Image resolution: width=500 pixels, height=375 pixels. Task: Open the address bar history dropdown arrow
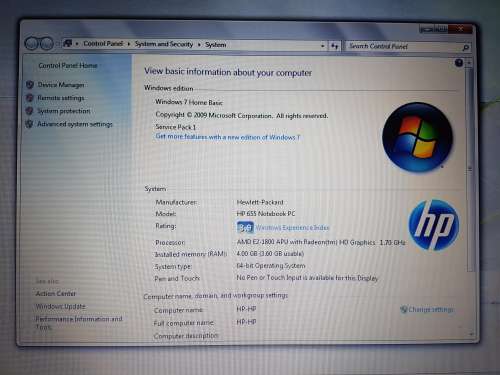[x=322, y=46]
